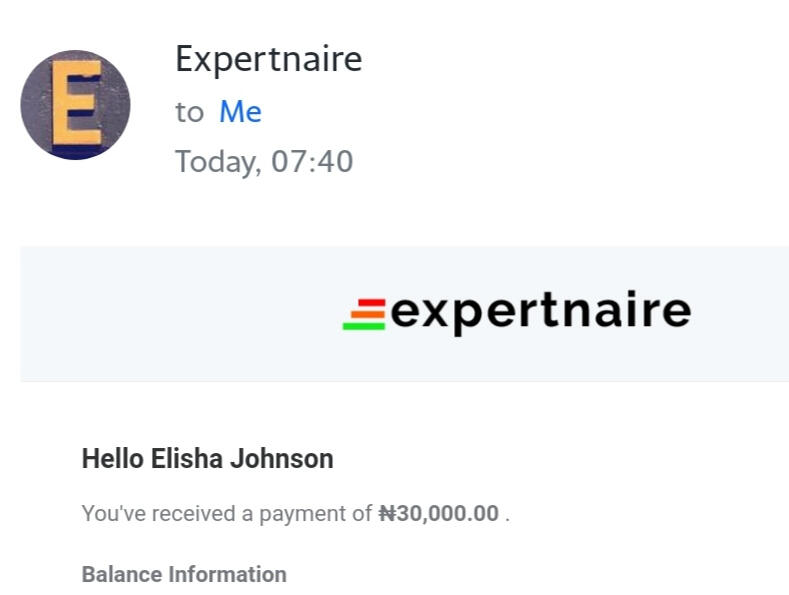Open the Expertnaire sender name in header

tap(268, 60)
